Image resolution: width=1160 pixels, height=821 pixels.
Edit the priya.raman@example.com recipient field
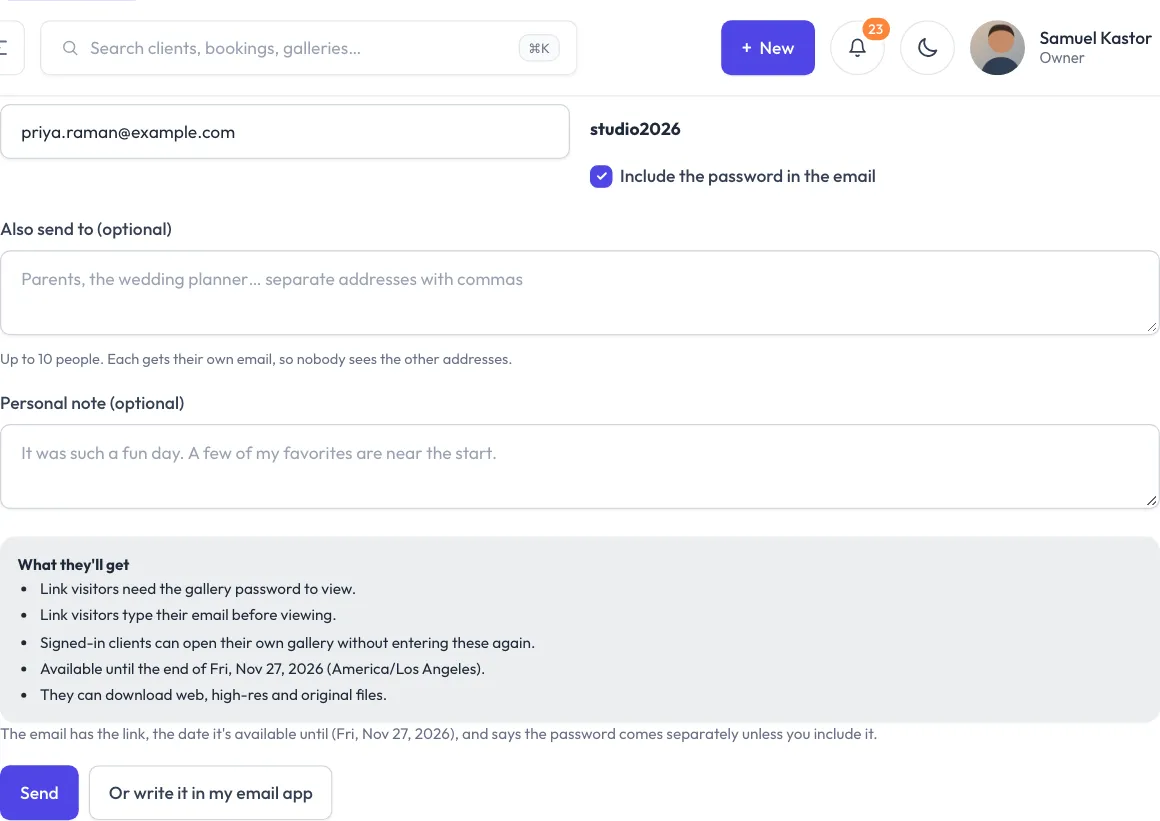pyautogui.click(x=285, y=132)
